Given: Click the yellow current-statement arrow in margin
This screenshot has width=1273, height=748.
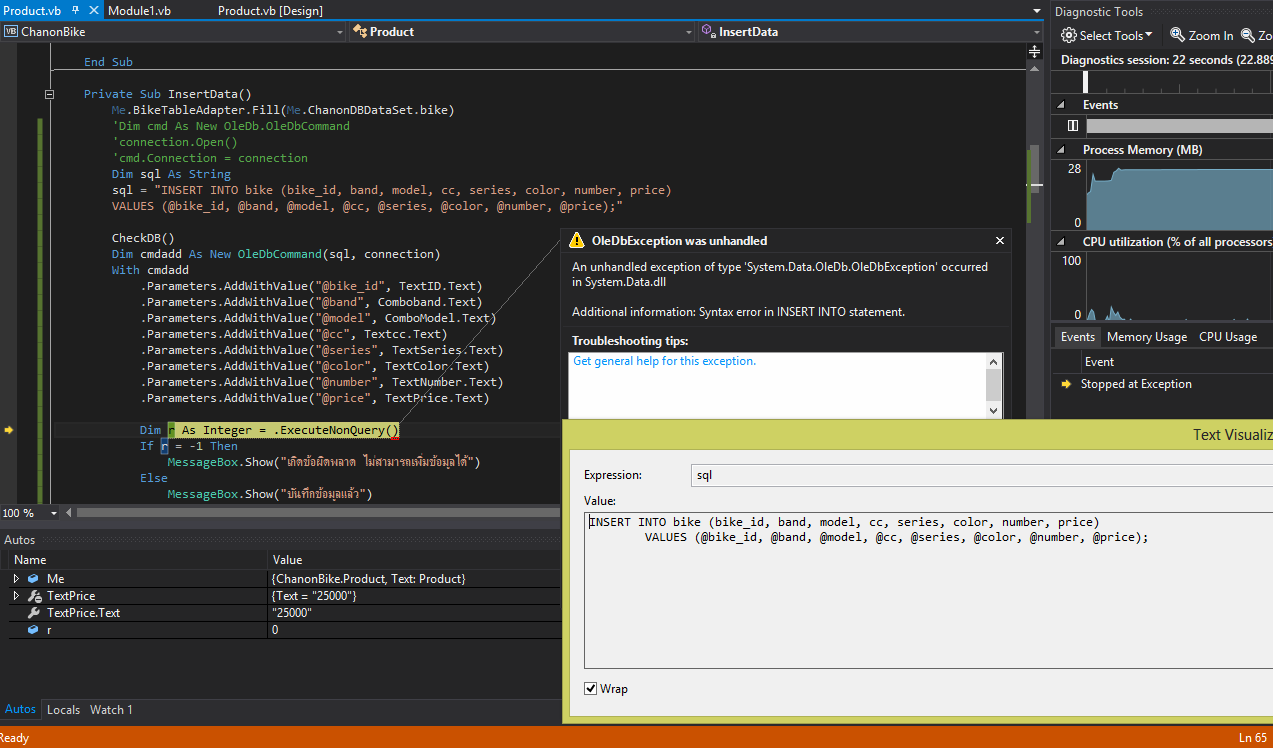Looking at the screenshot, I should coord(9,430).
